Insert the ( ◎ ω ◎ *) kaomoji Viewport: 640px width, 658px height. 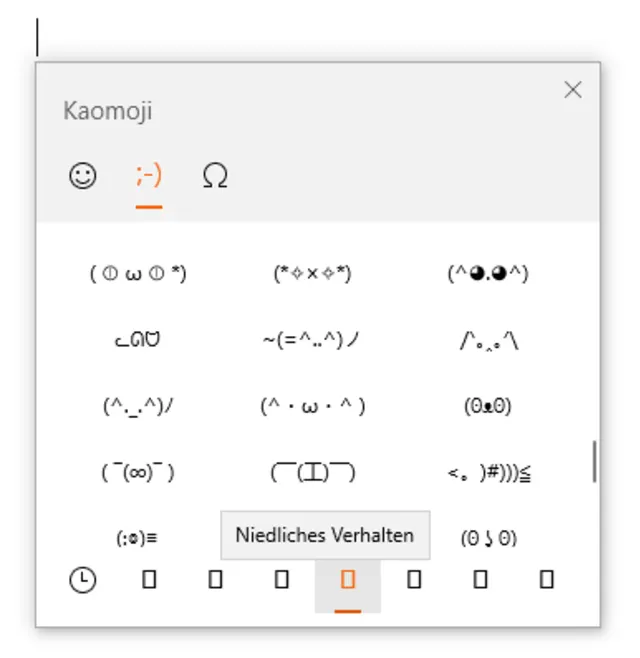pos(138,273)
